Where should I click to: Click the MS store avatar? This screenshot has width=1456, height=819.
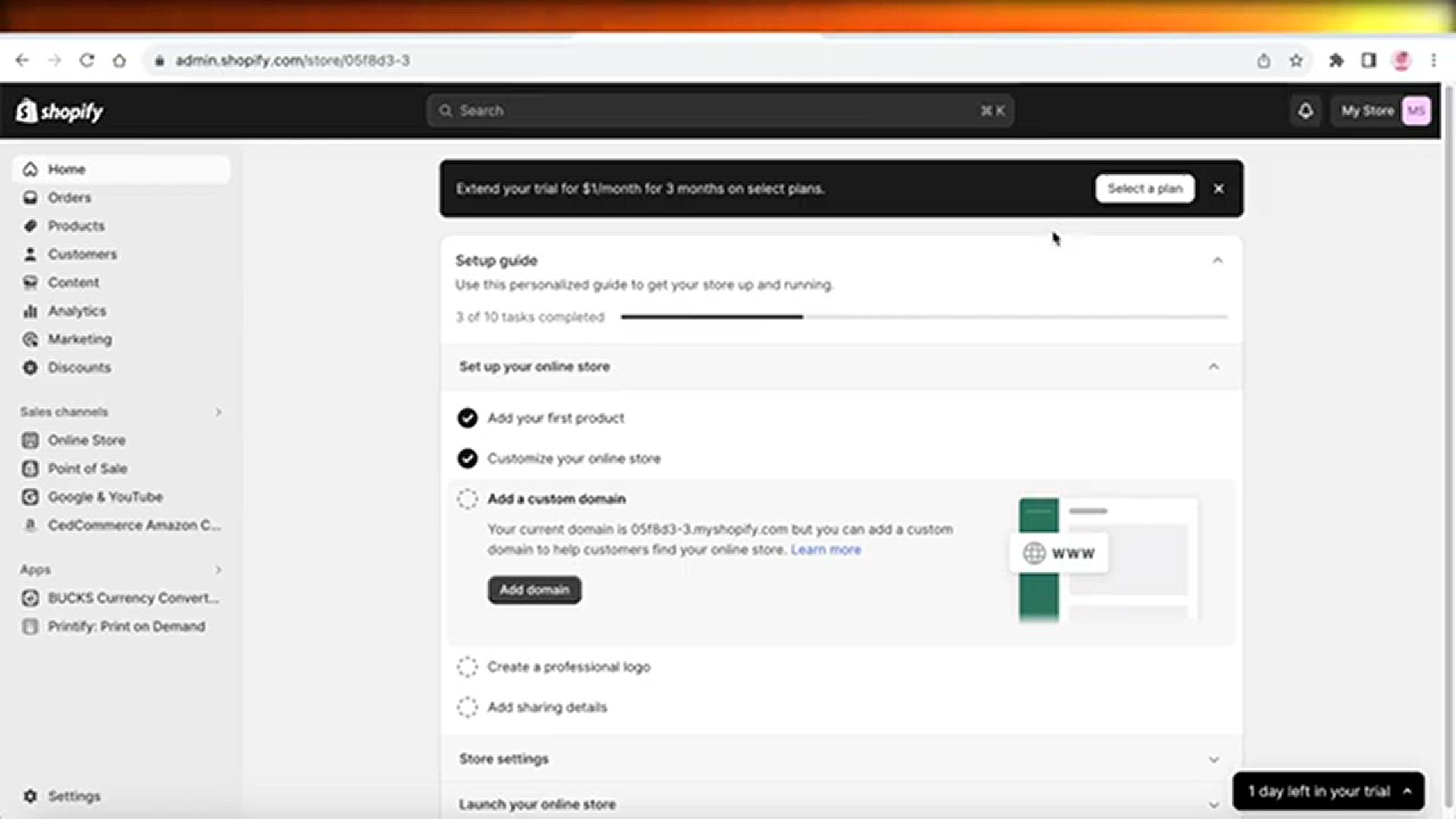1416,111
